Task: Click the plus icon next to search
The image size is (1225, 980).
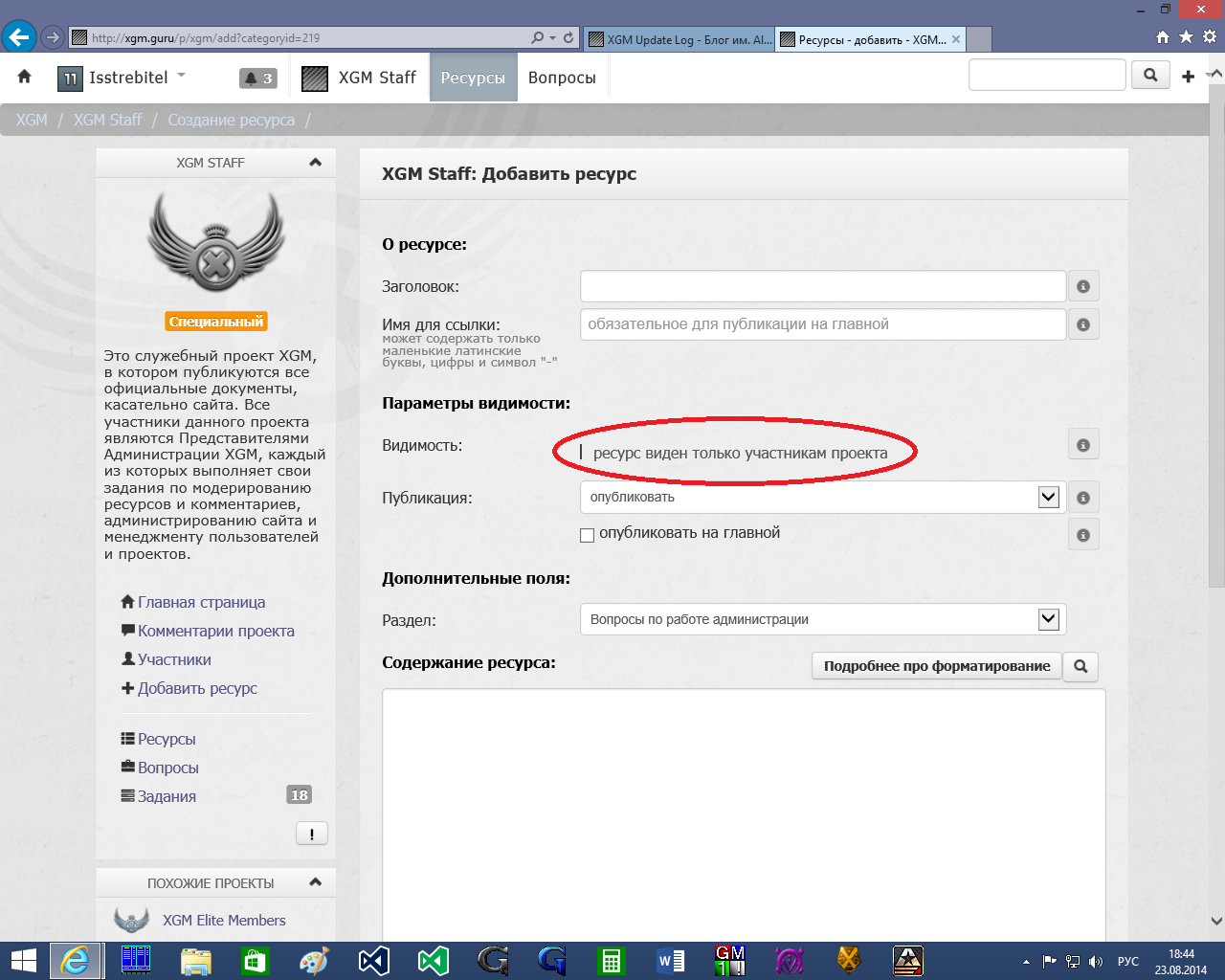Action: pos(1188,76)
